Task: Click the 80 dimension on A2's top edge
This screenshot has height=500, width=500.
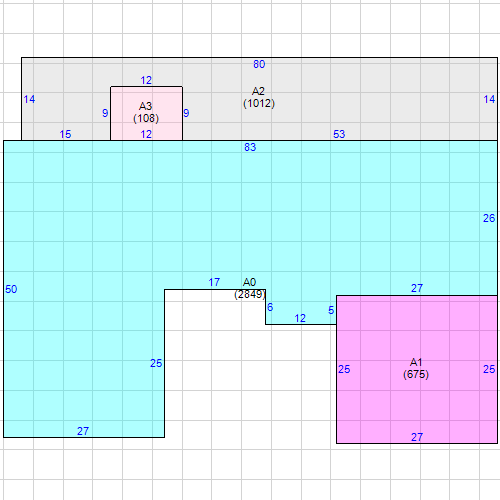Action: click(x=259, y=64)
